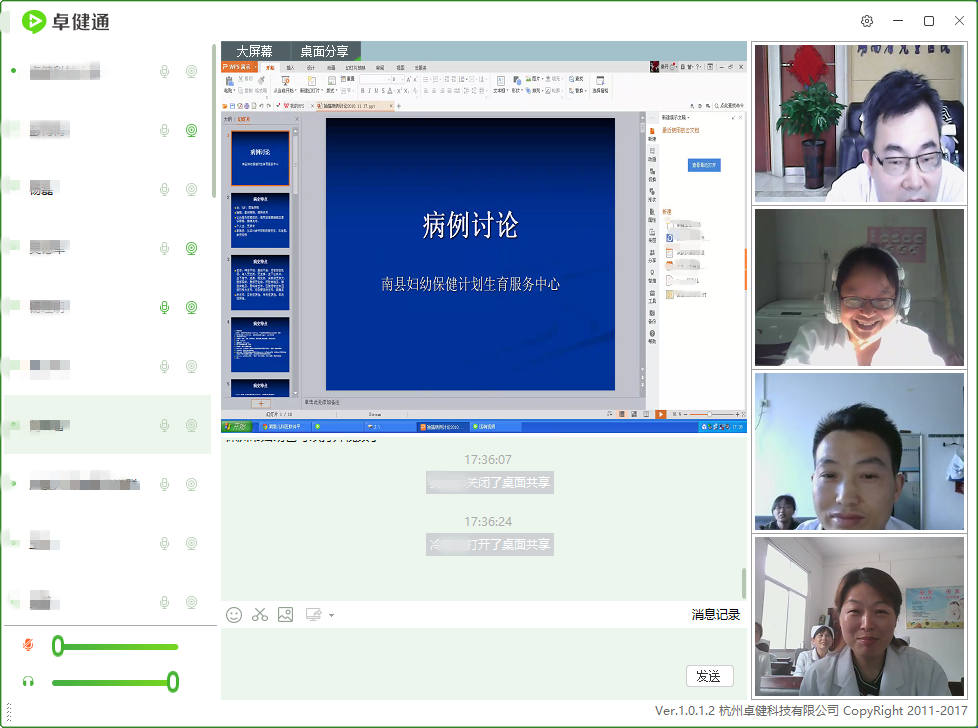The image size is (978, 728).
Task: Click the red muted microphone icon
Action: tap(28, 645)
